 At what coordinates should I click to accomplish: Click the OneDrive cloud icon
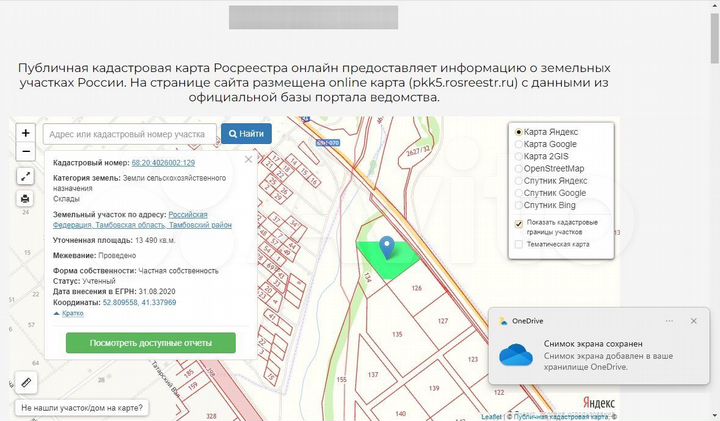(516, 354)
